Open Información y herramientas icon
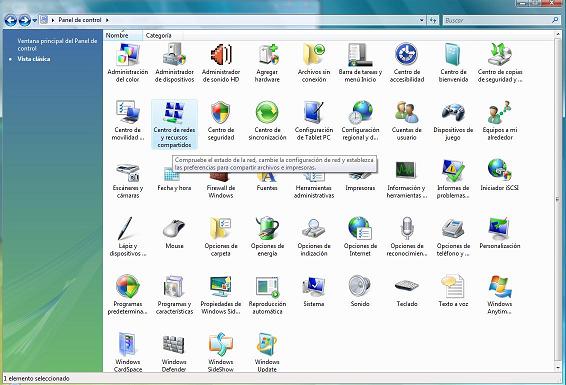 406,171
